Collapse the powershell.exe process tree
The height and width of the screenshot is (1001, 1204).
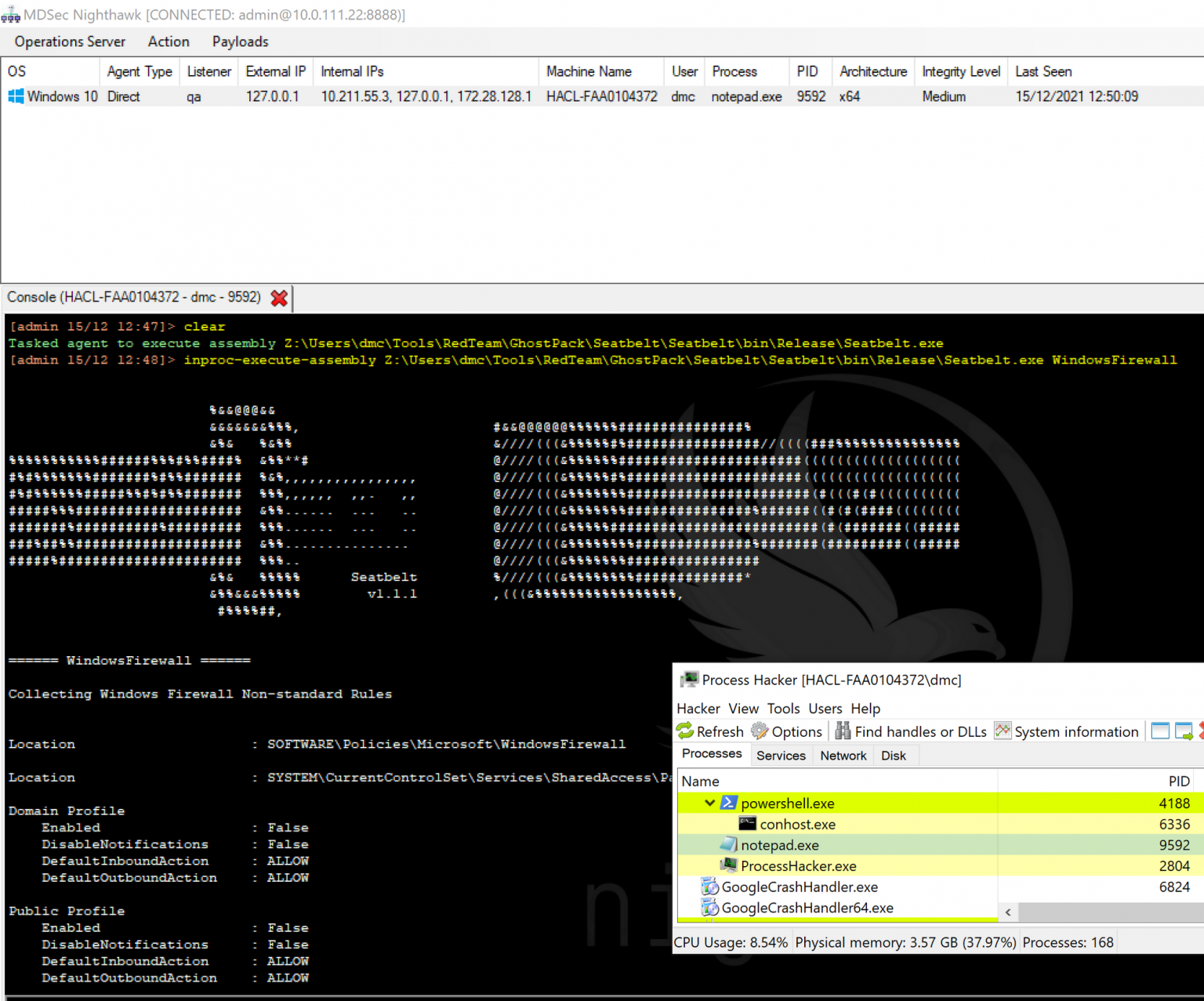(x=709, y=803)
